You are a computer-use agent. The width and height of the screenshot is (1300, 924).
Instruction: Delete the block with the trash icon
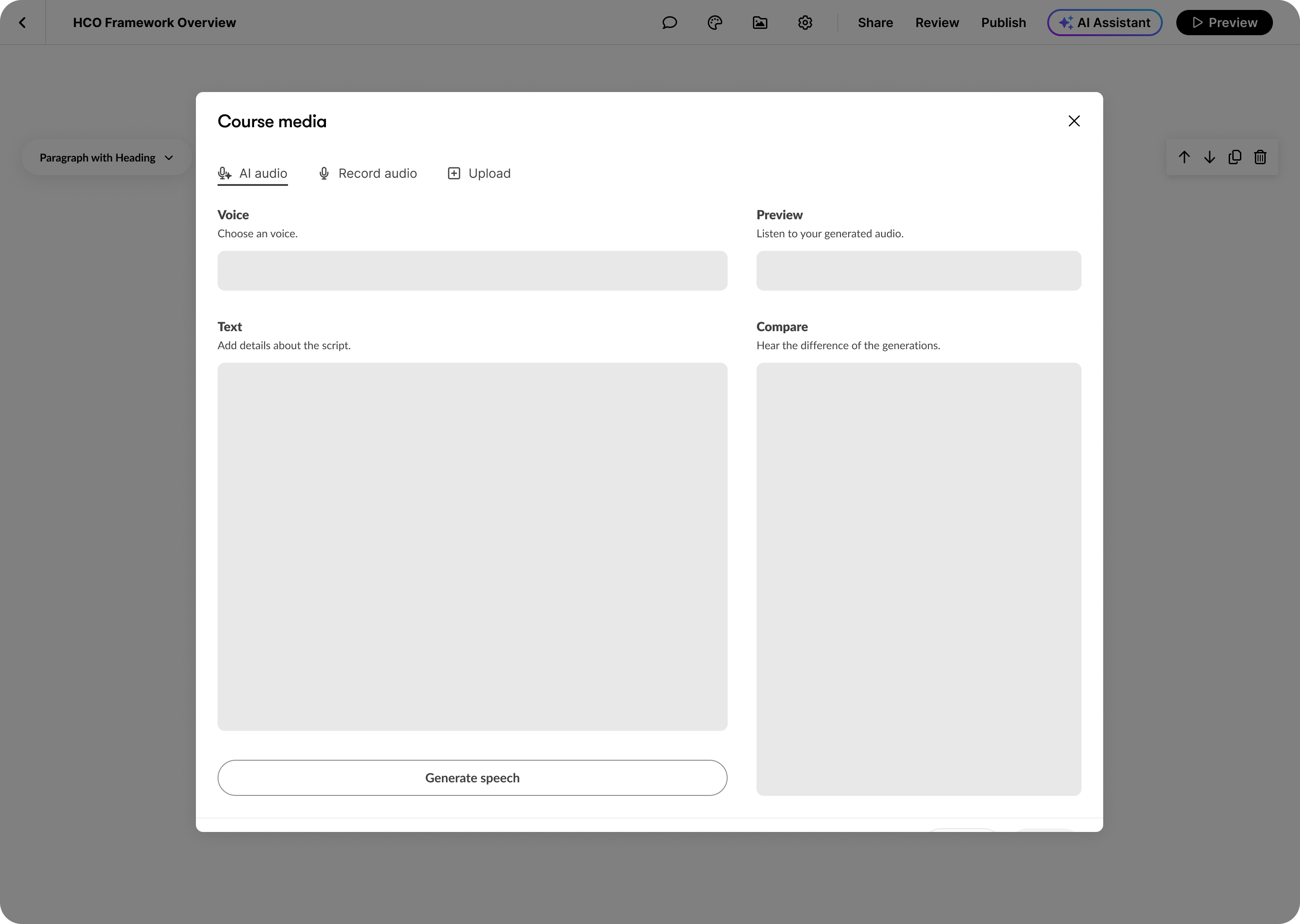[1260, 157]
